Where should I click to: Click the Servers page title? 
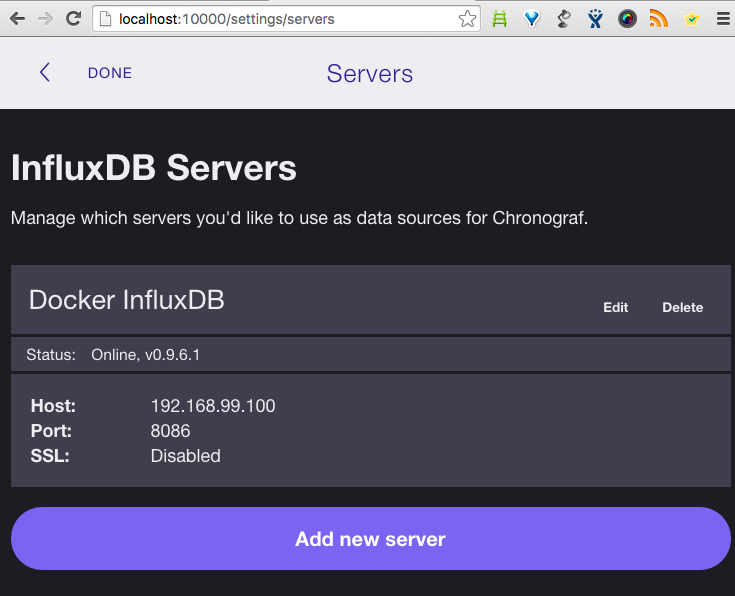tap(370, 74)
